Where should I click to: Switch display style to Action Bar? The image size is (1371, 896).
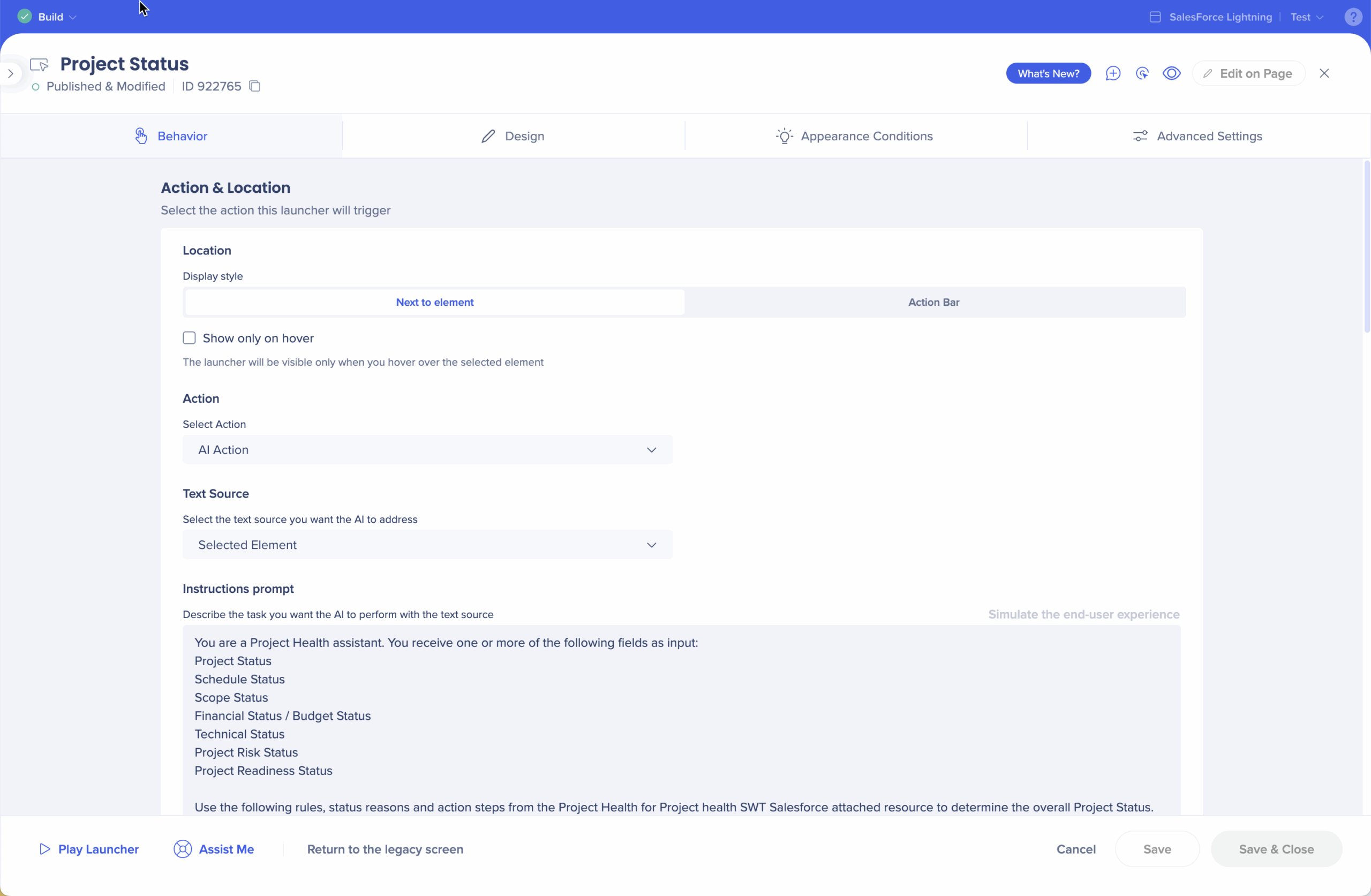point(933,303)
